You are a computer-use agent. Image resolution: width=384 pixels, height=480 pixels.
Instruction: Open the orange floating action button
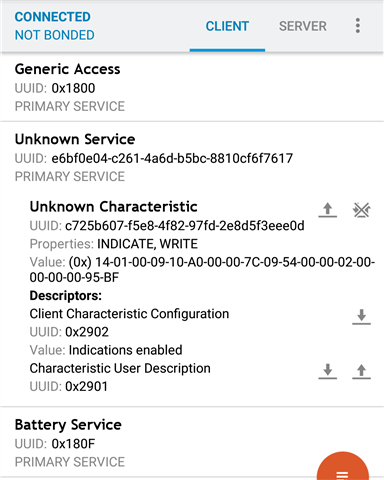[343, 470]
